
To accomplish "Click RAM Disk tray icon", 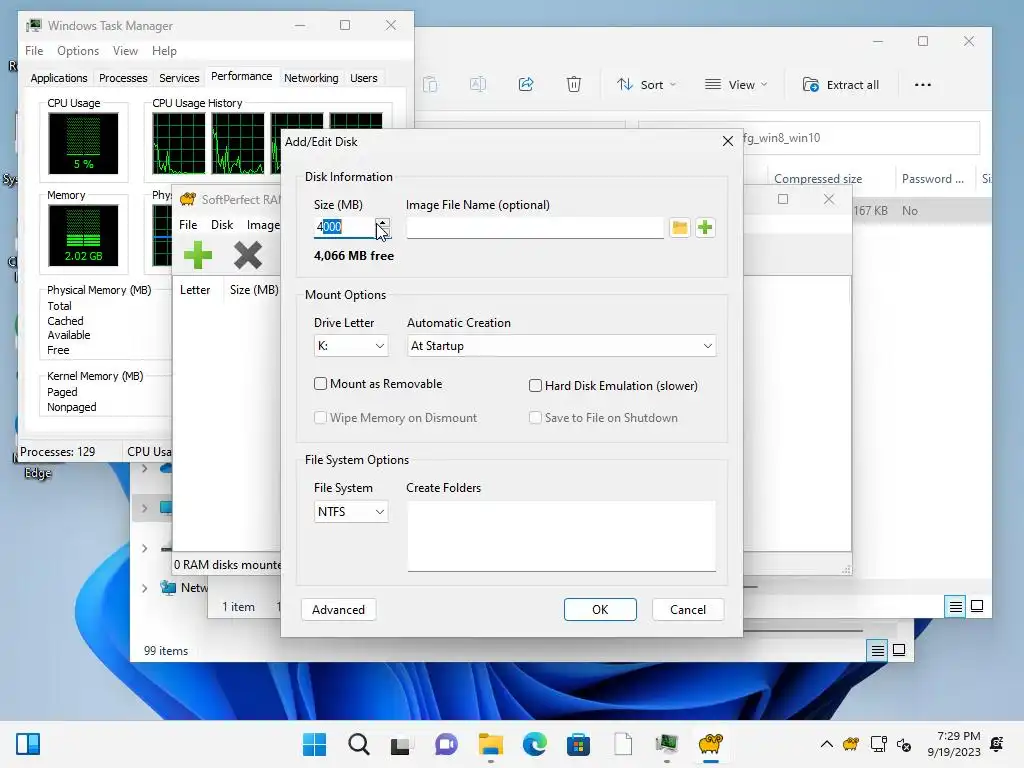I will [851, 744].
